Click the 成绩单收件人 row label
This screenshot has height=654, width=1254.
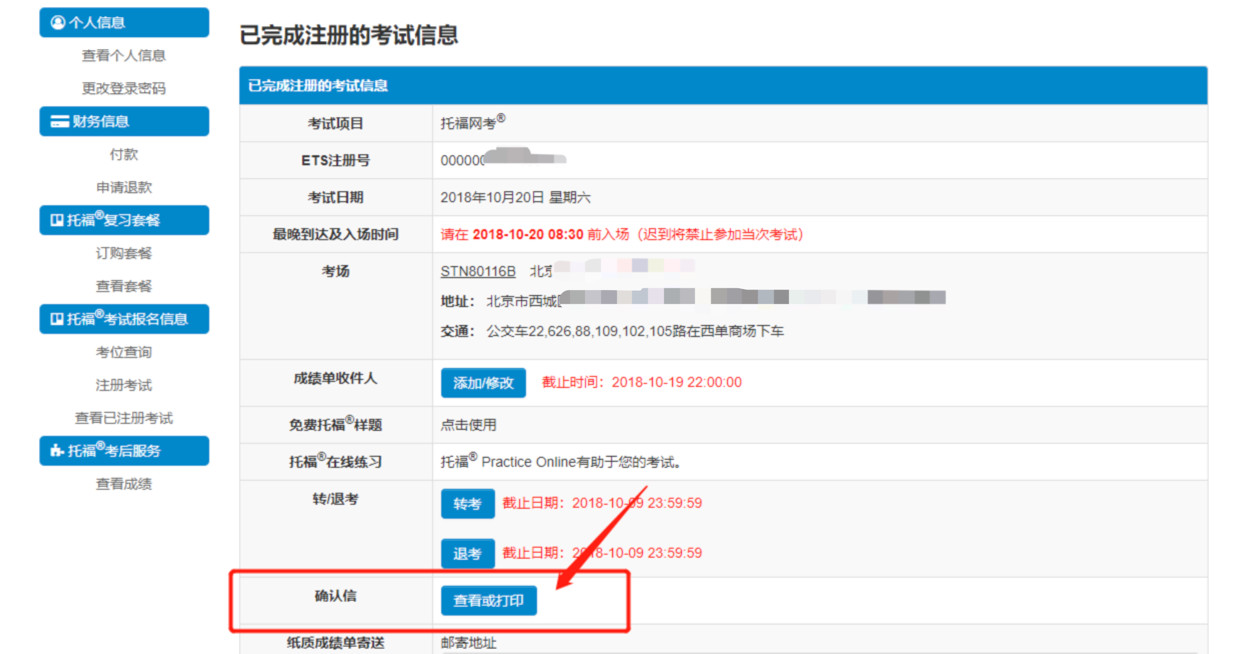(336, 379)
